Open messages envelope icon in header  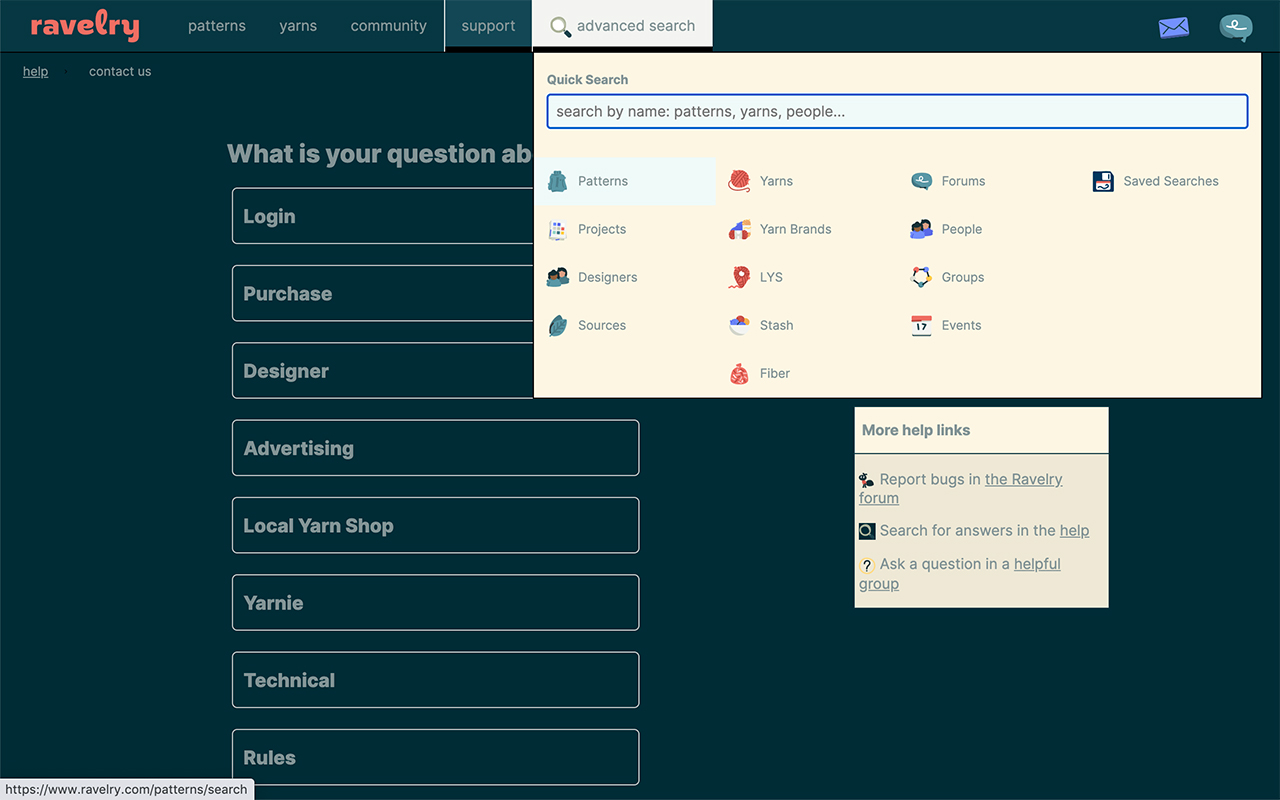point(1174,27)
